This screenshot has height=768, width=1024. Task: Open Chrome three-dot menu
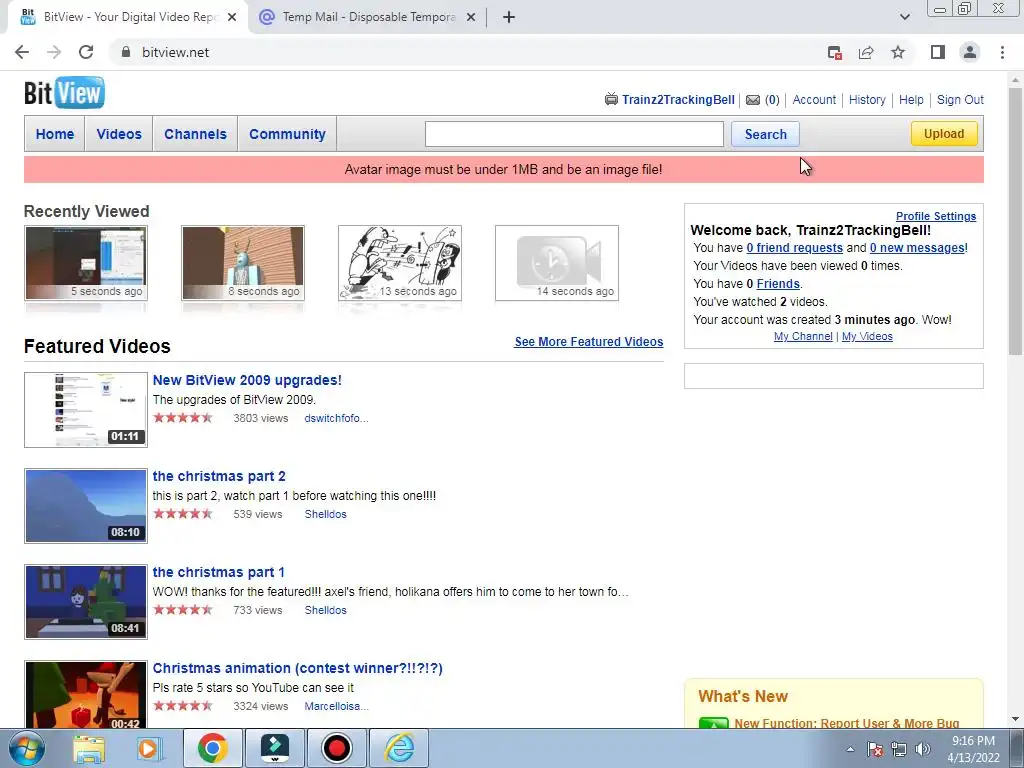(1002, 52)
